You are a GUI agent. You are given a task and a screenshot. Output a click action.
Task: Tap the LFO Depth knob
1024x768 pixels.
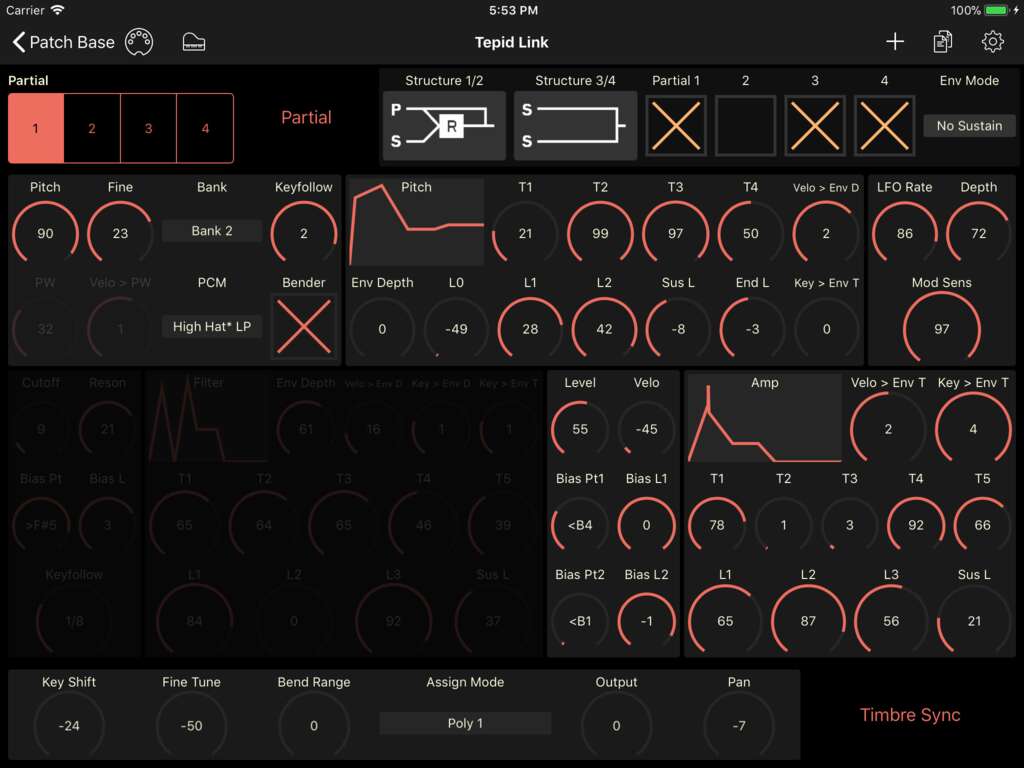coord(978,233)
